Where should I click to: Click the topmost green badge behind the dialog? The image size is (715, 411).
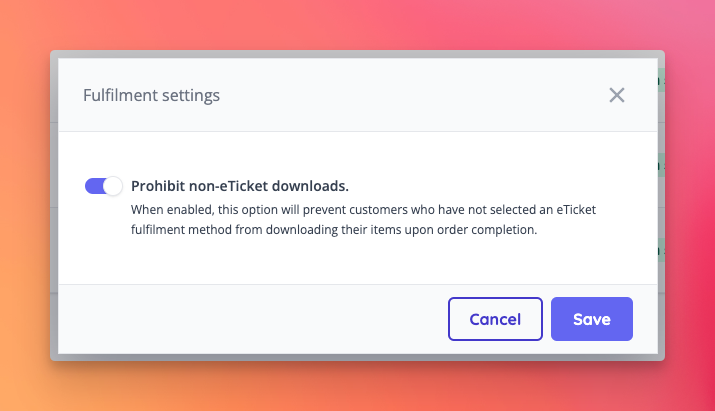[661, 80]
